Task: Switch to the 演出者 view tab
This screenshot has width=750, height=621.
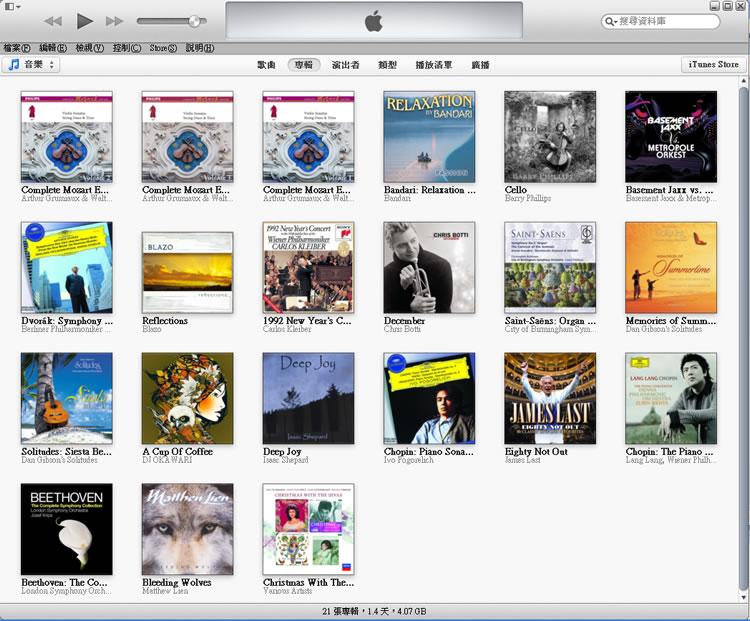Action: (345, 65)
